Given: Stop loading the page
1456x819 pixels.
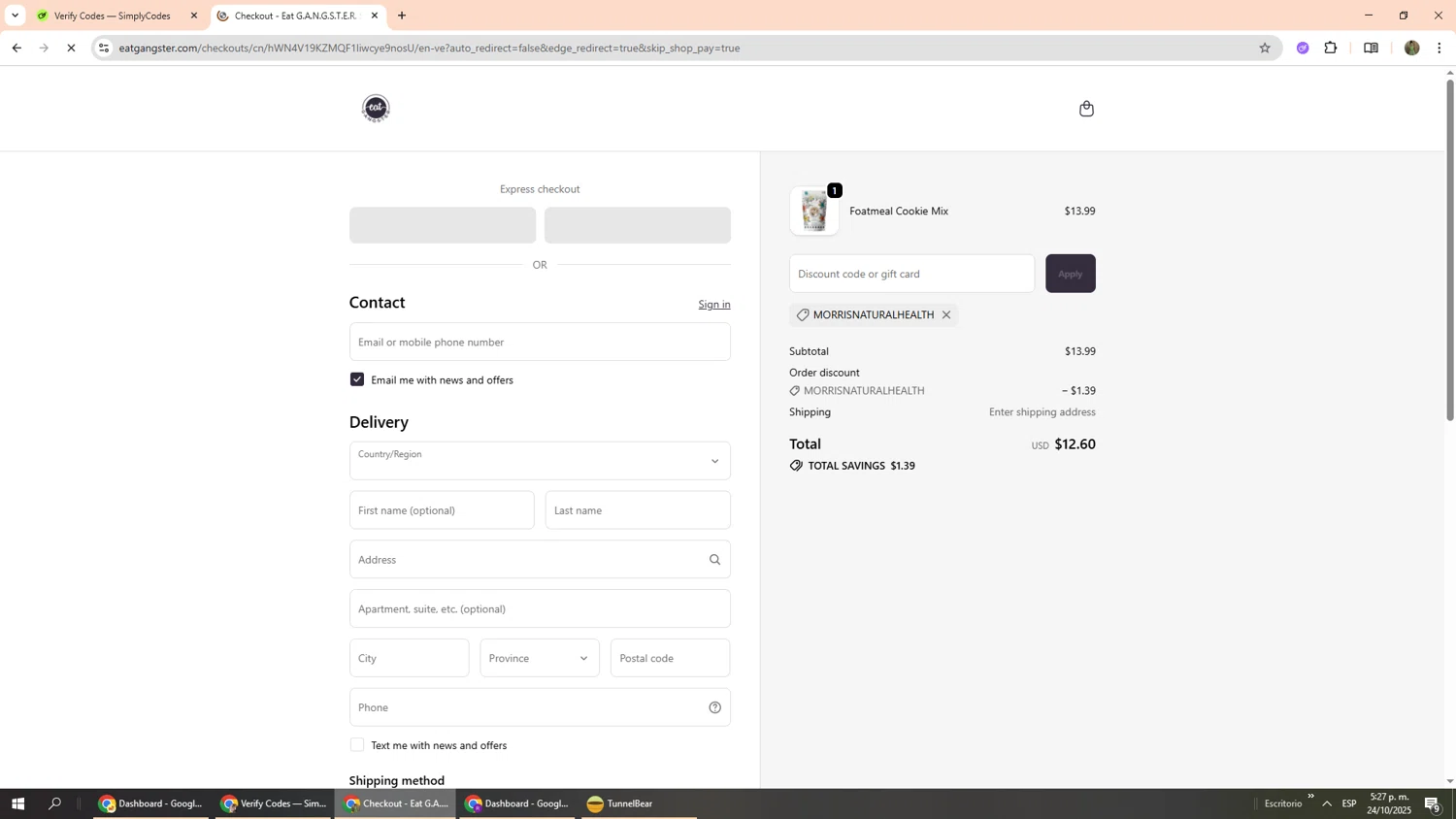Looking at the screenshot, I should point(71,48).
